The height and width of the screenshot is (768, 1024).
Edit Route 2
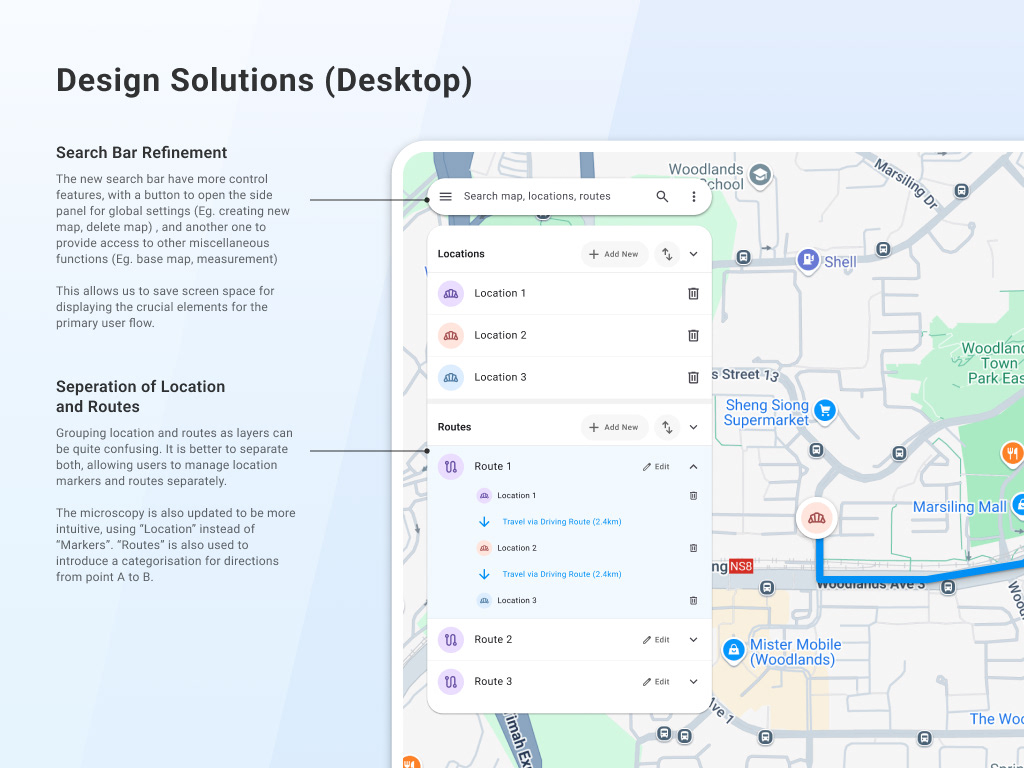[656, 640]
